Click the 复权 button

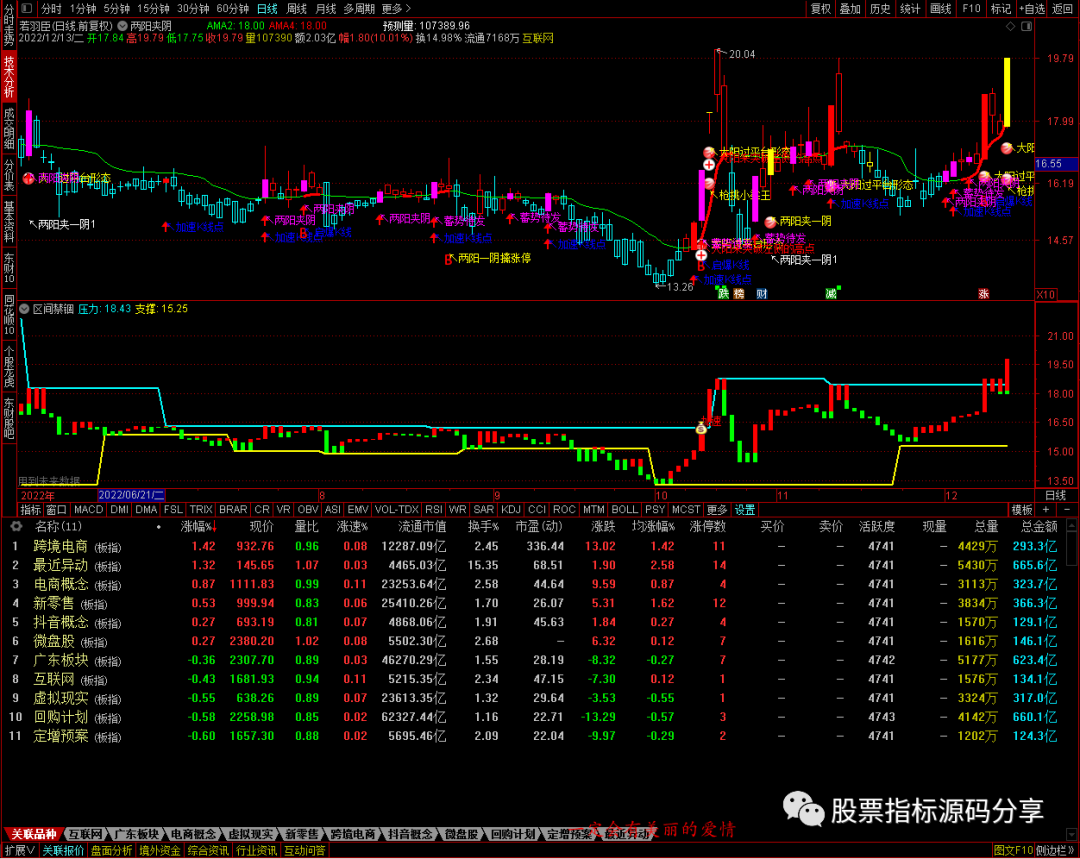820,8
